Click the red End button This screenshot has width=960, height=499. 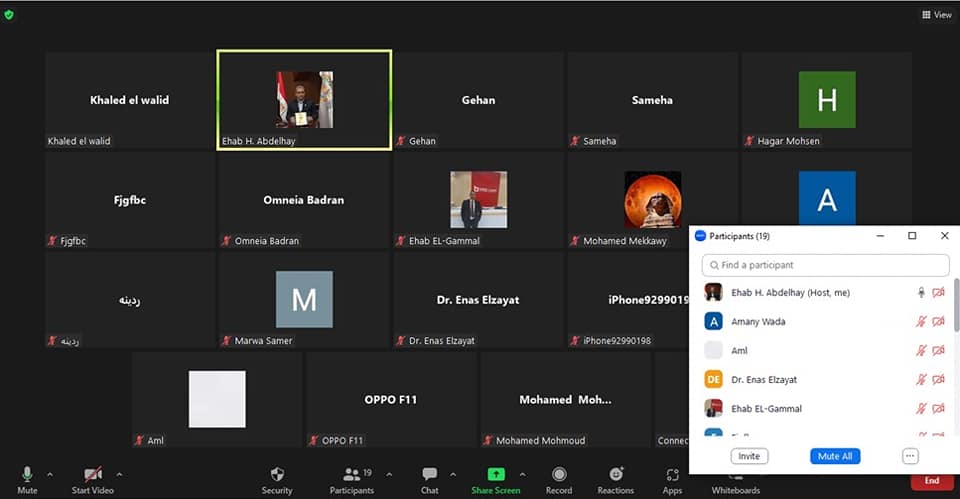[932, 481]
